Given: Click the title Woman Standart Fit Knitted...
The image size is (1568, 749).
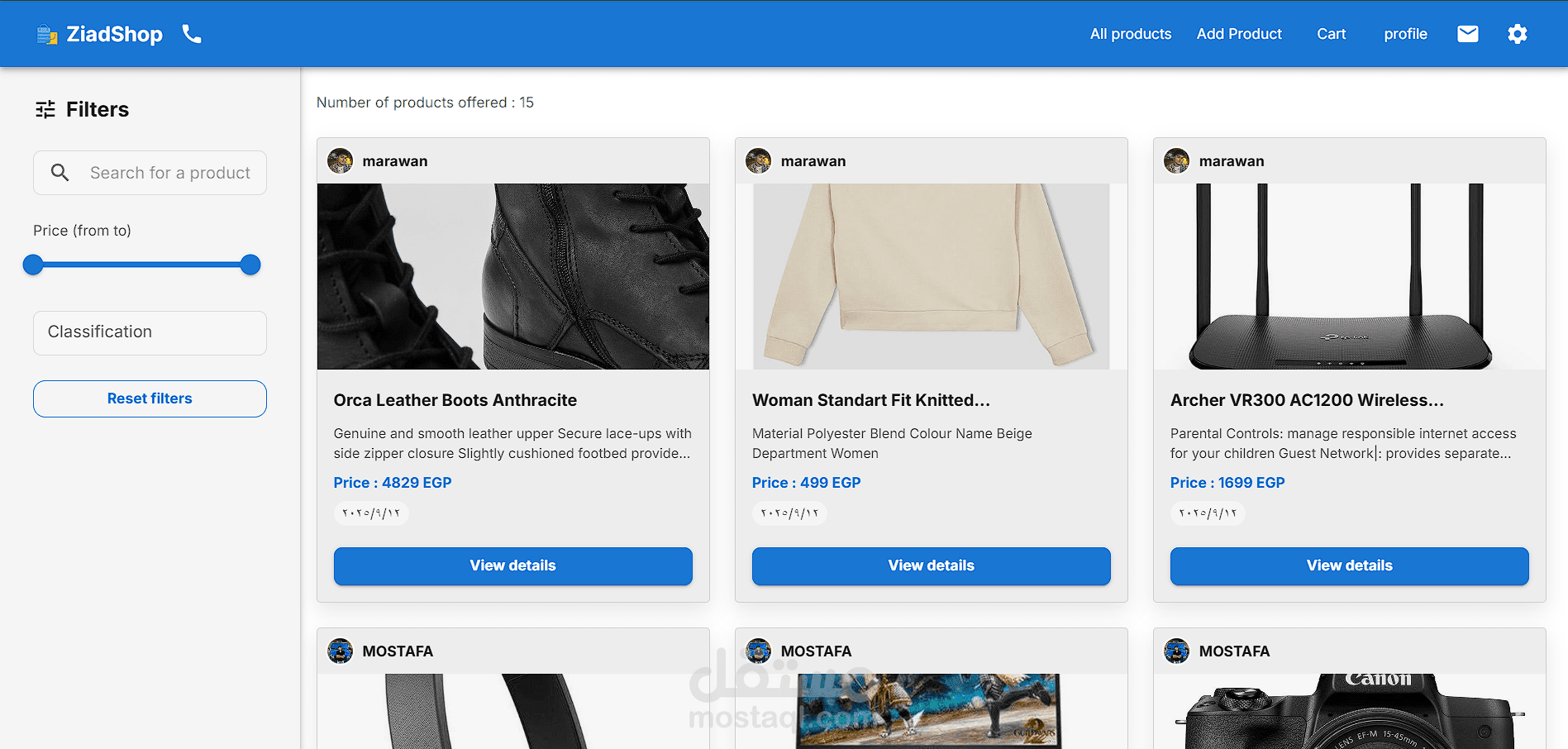Looking at the screenshot, I should tap(871, 400).
